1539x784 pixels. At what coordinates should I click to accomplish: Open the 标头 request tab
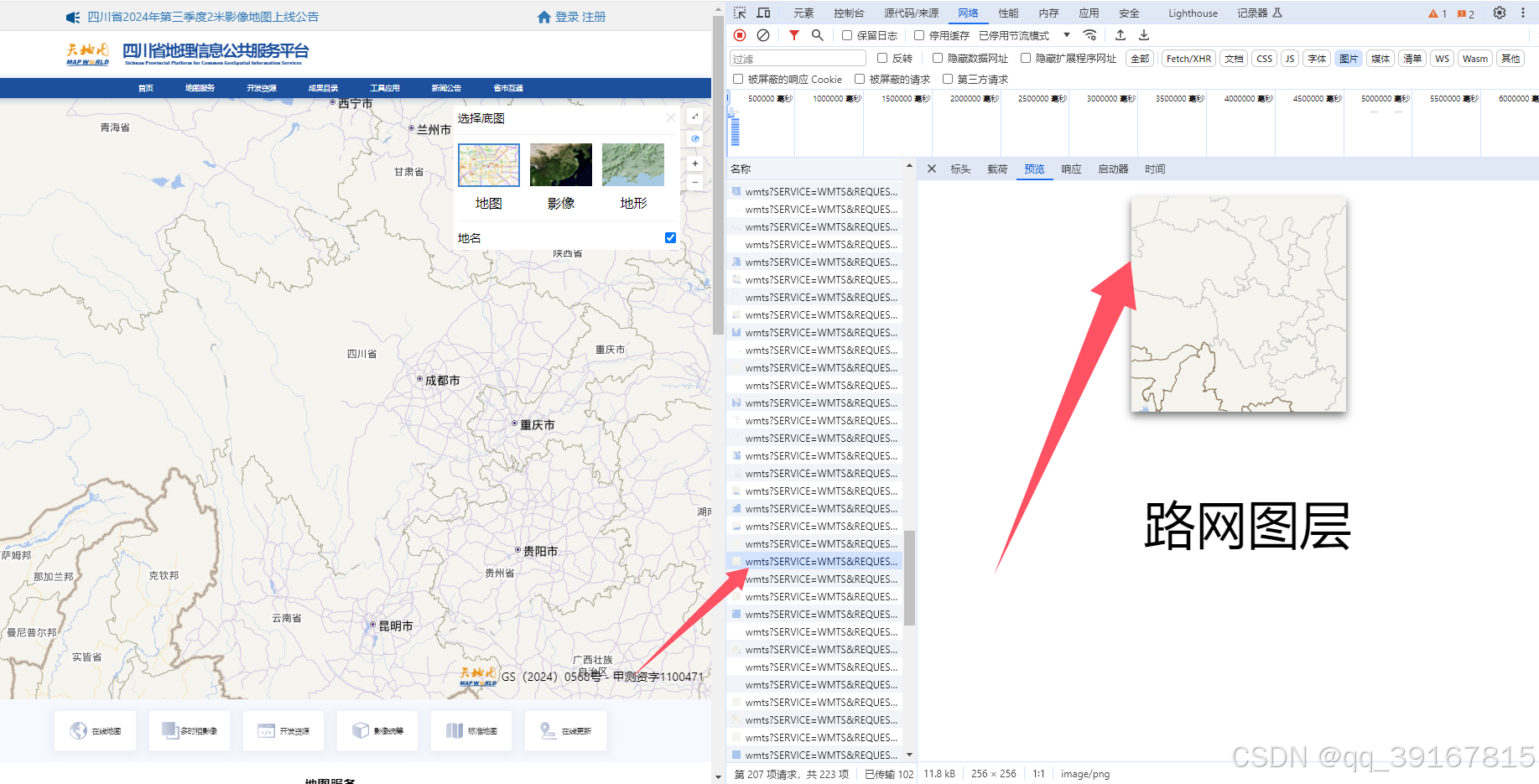click(960, 169)
